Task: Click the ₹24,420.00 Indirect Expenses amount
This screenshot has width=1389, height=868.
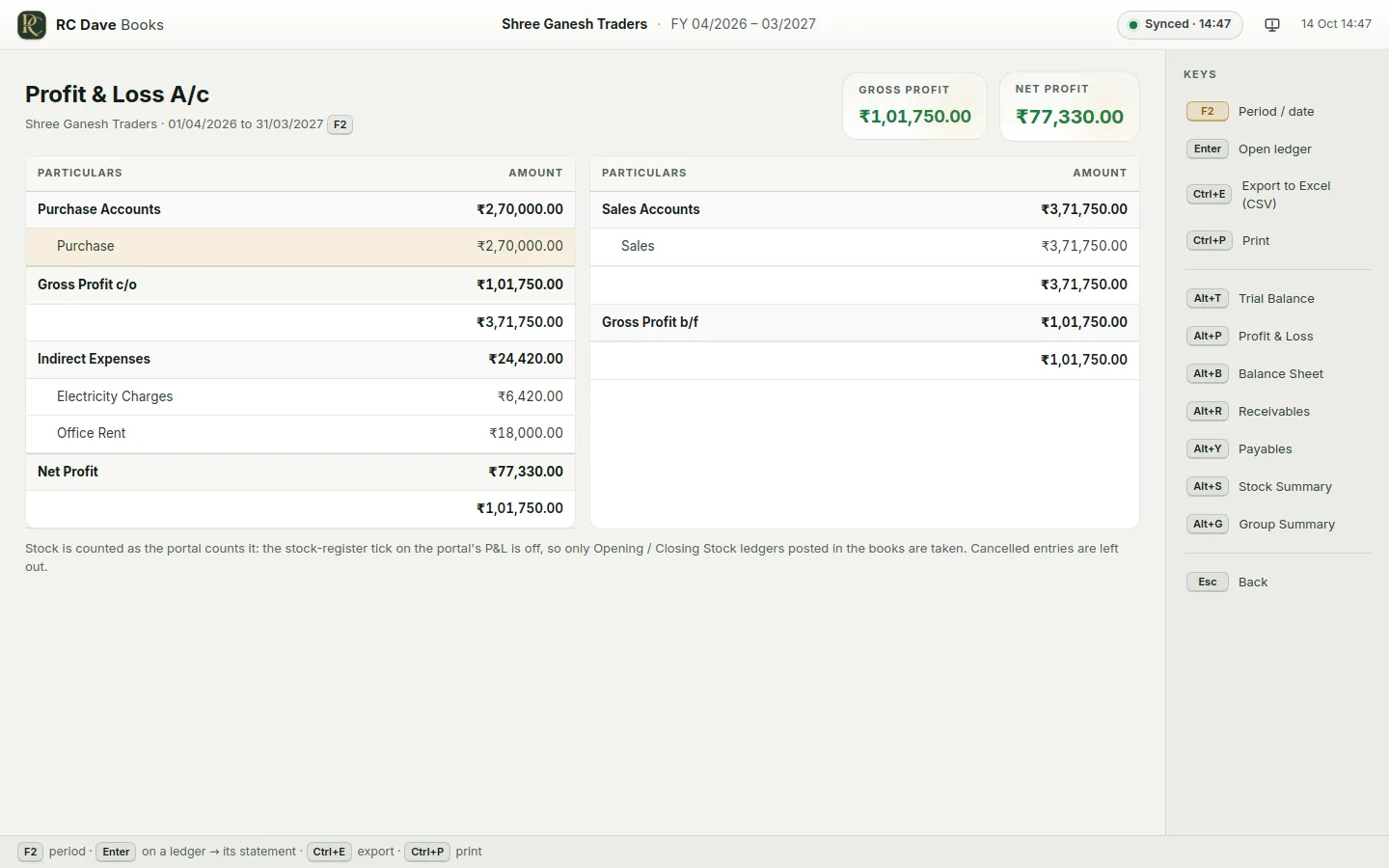Action: click(526, 359)
